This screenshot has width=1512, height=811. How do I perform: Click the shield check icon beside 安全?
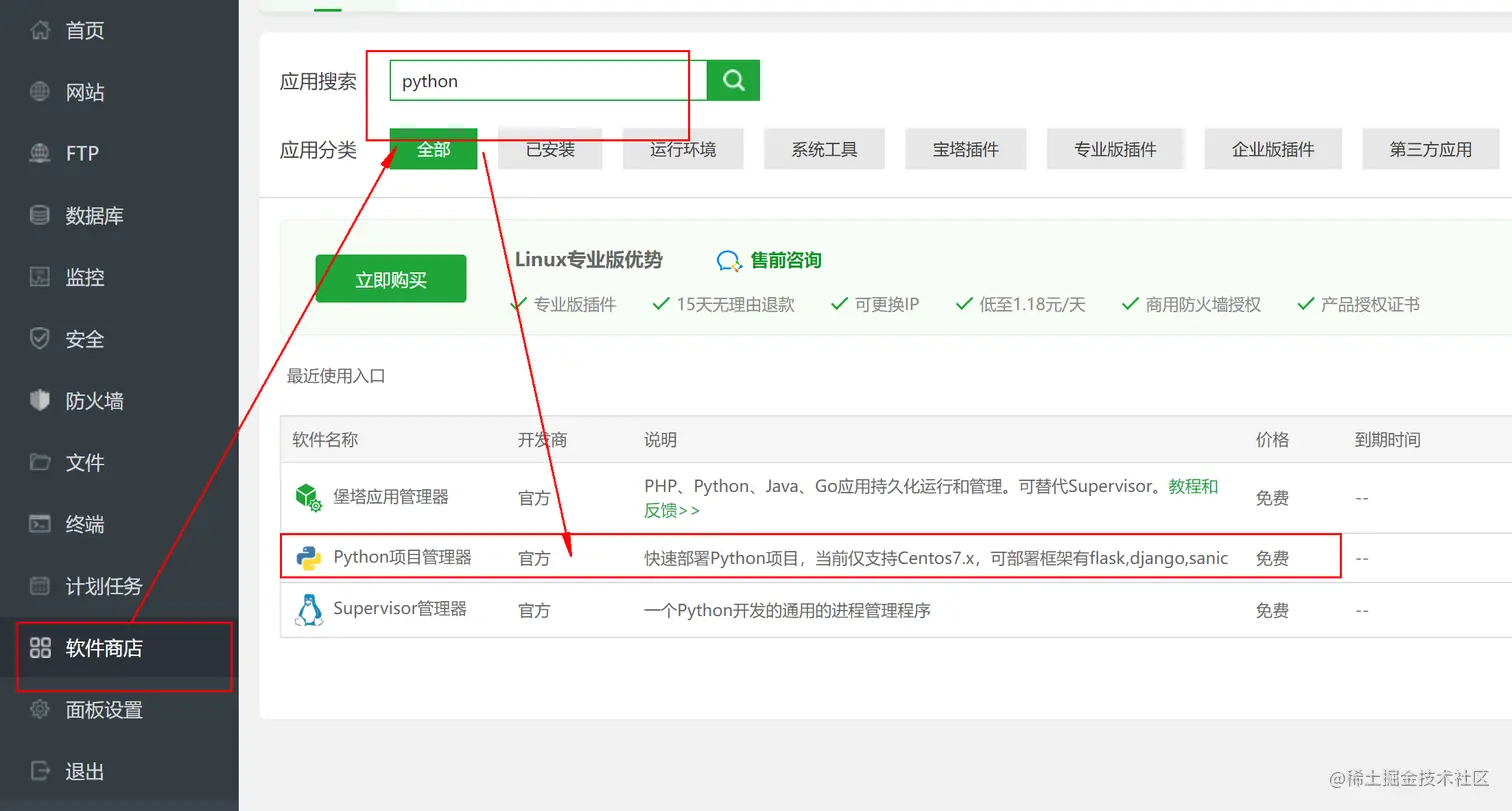coord(40,339)
